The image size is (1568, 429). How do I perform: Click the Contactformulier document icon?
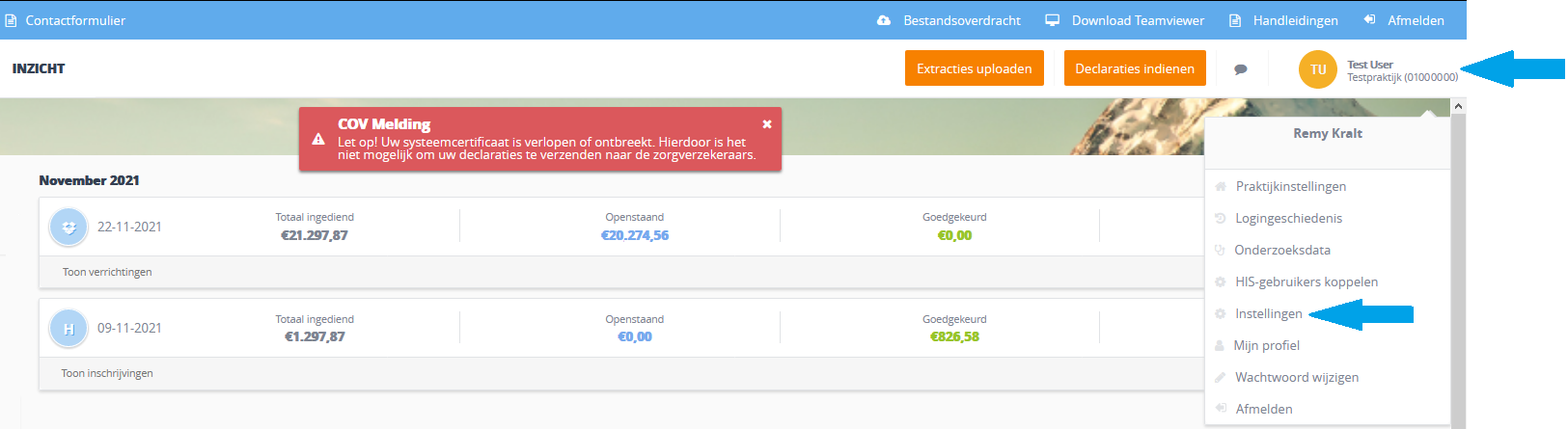[11, 20]
